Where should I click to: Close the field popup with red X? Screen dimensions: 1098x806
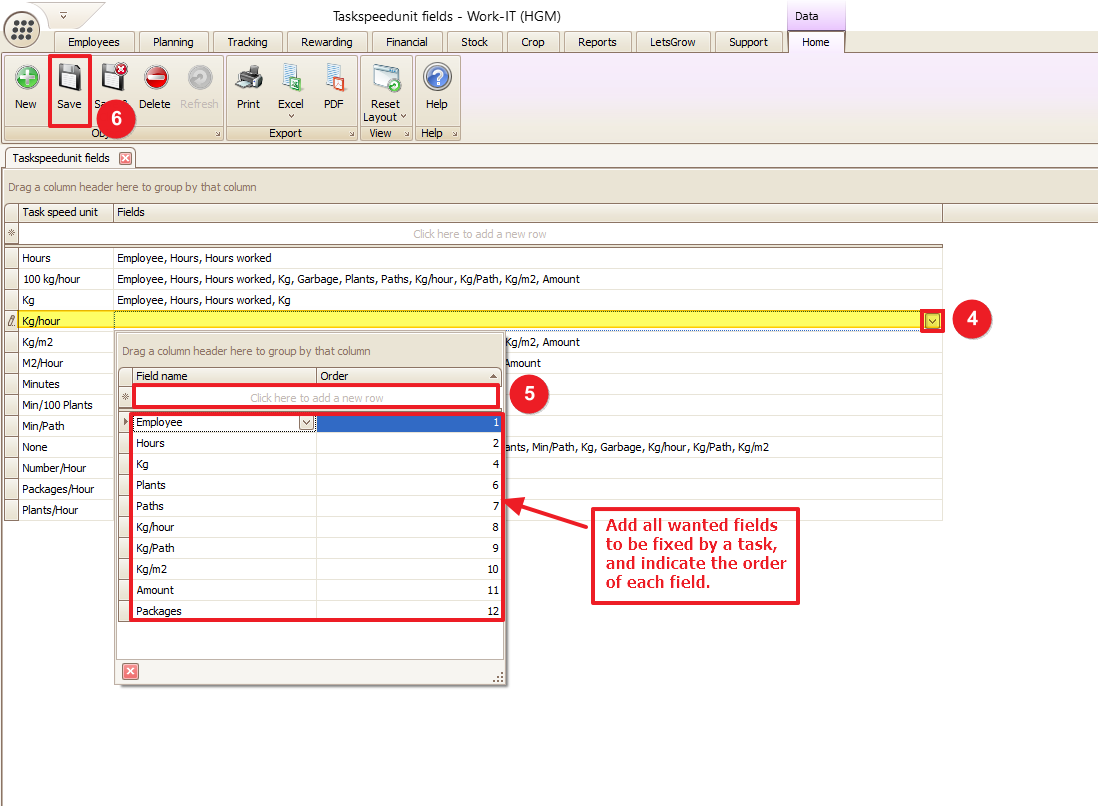[x=130, y=671]
